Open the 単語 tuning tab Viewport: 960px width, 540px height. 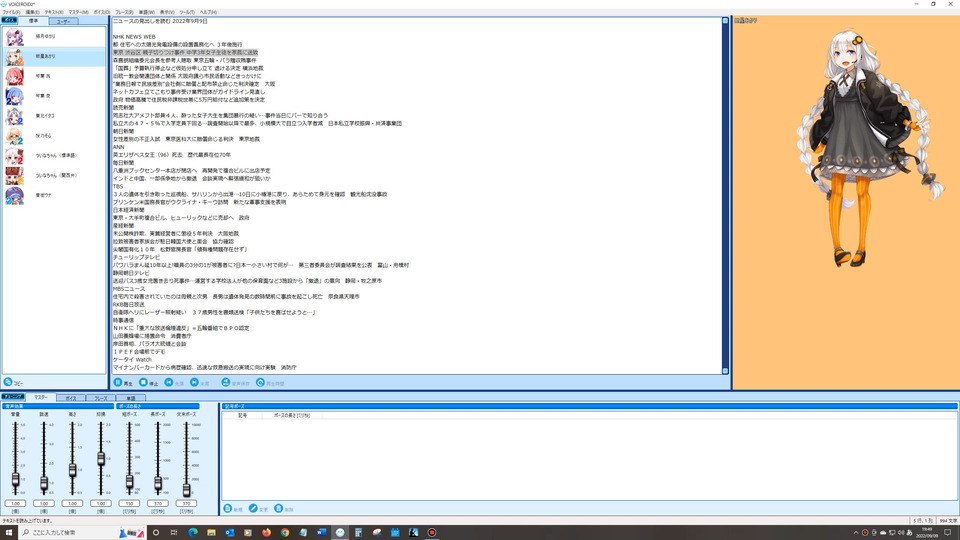130,398
